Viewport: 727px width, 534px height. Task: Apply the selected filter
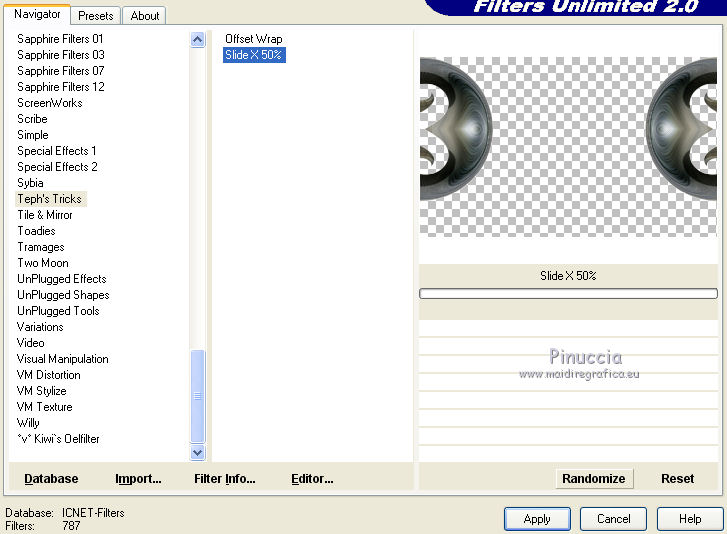click(x=537, y=519)
